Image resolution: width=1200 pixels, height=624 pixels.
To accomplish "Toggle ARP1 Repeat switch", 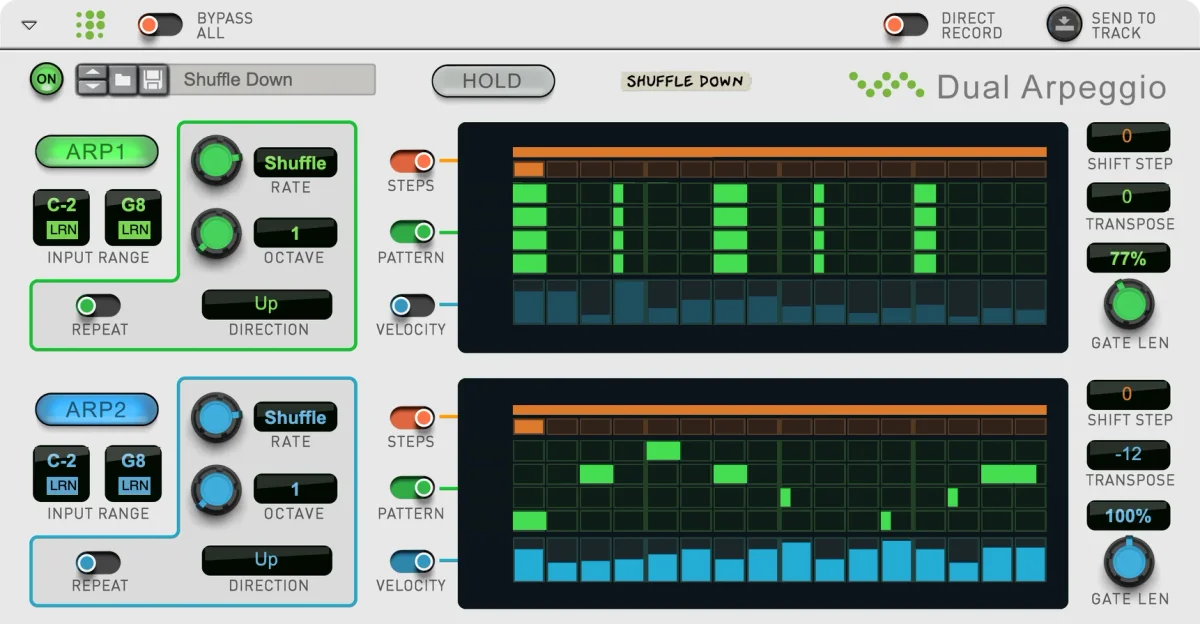I will (x=99, y=306).
